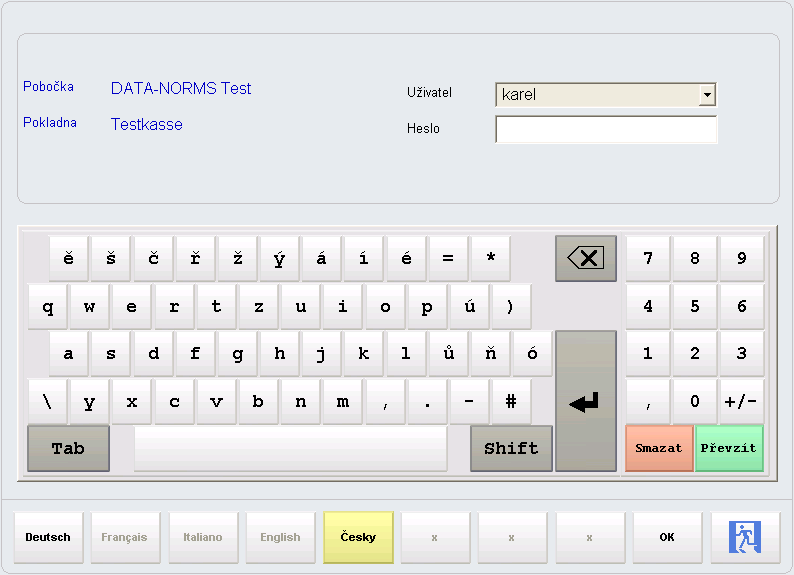This screenshot has height=575, width=794.
Task: Tap the numpad comma key
Action: tap(648, 401)
